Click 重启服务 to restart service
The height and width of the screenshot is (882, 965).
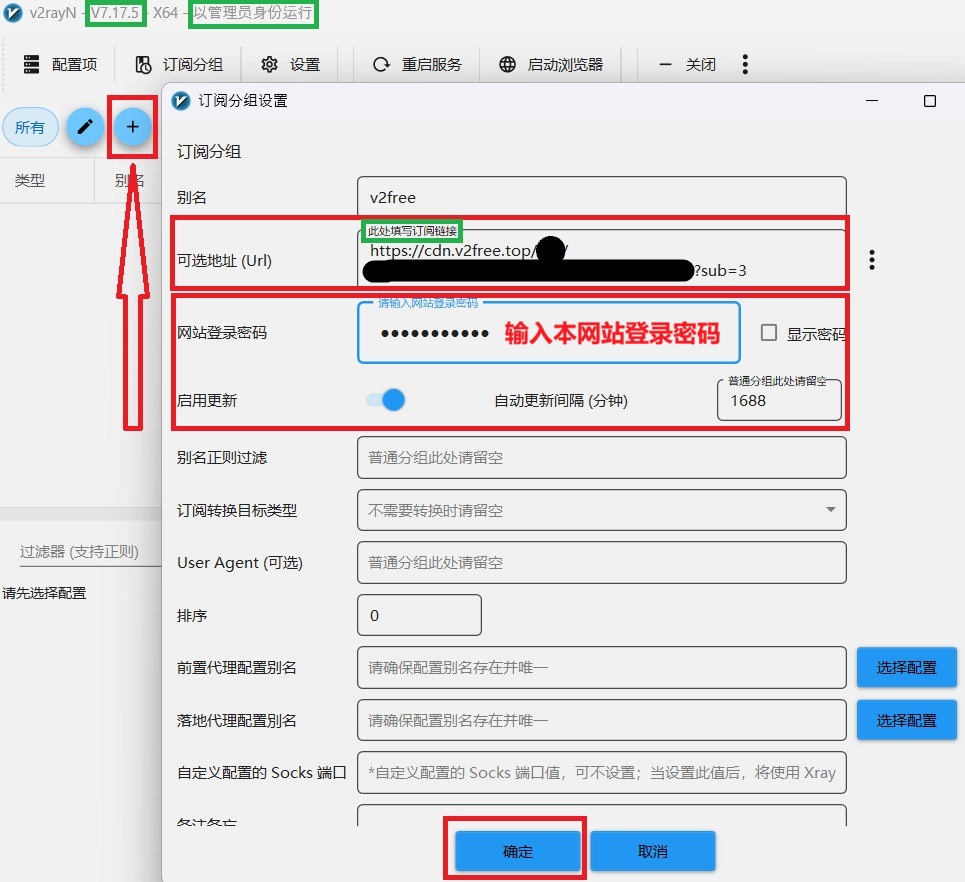[417, 64]
